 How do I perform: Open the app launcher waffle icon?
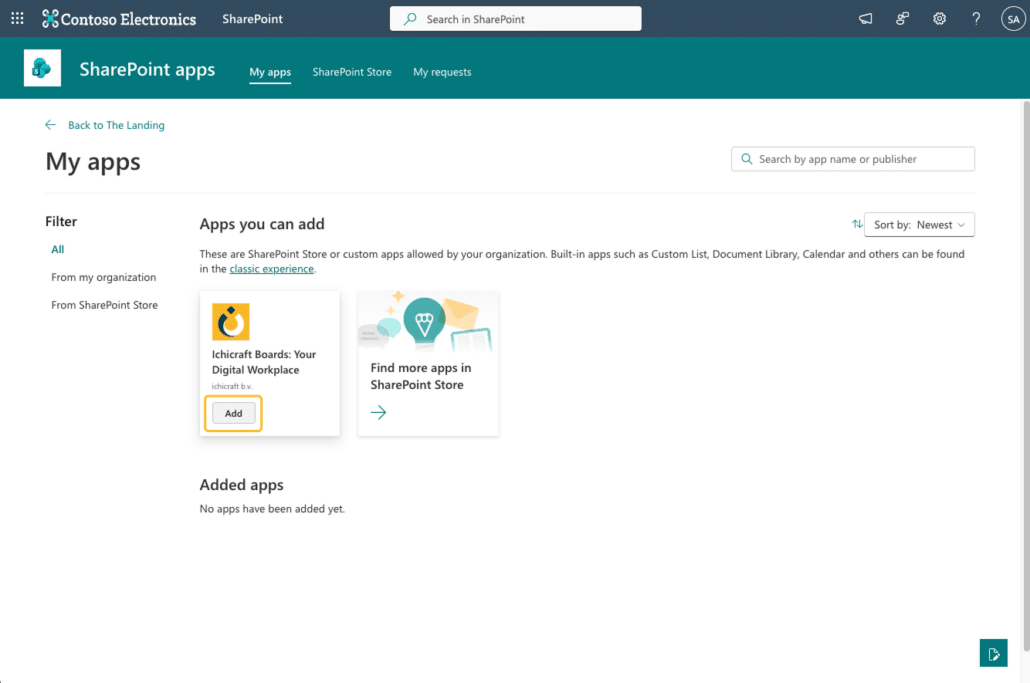pyautogui.click(x=17, y=18)
